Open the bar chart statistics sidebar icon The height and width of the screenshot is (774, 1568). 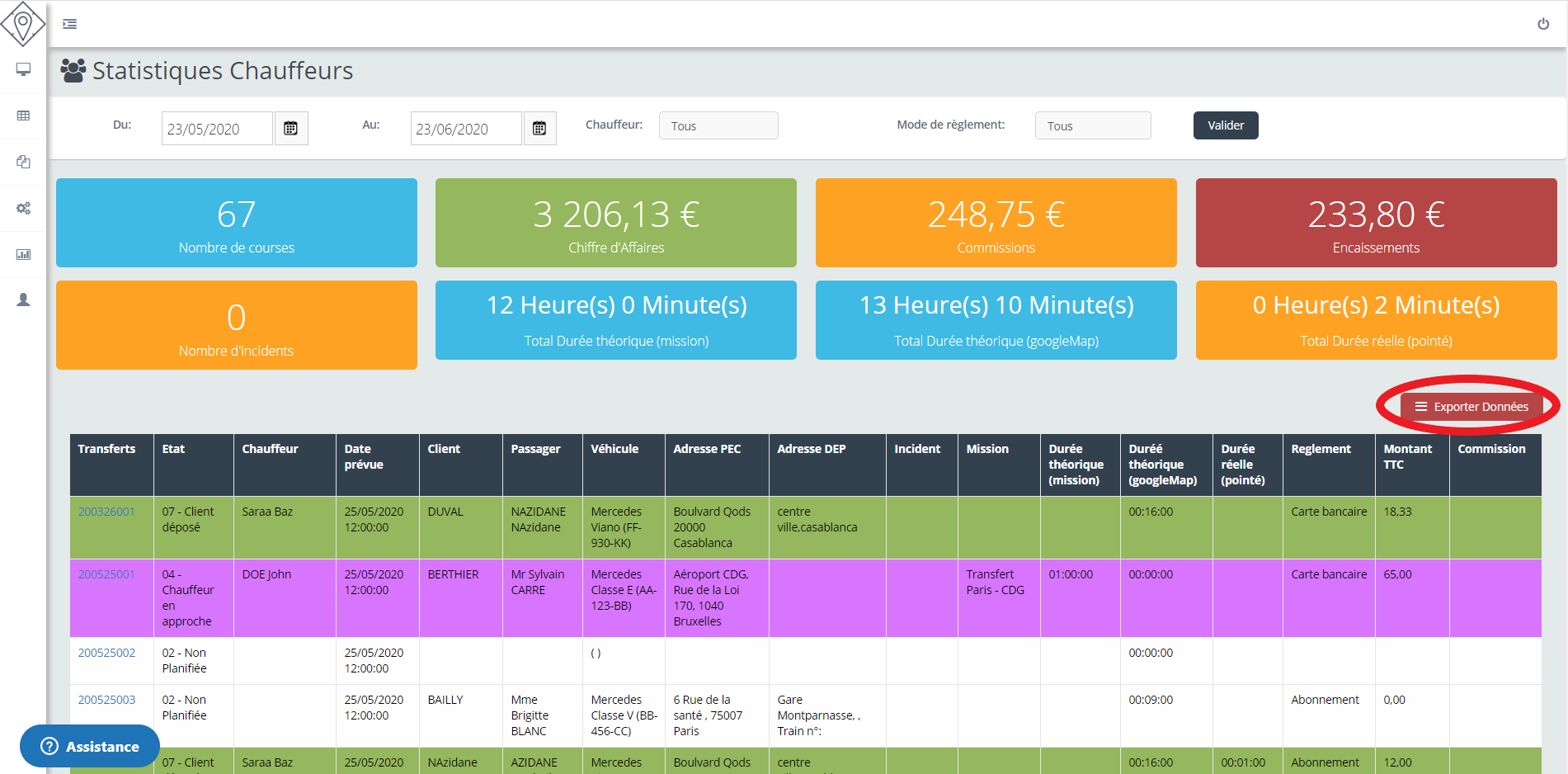(23, 254)
